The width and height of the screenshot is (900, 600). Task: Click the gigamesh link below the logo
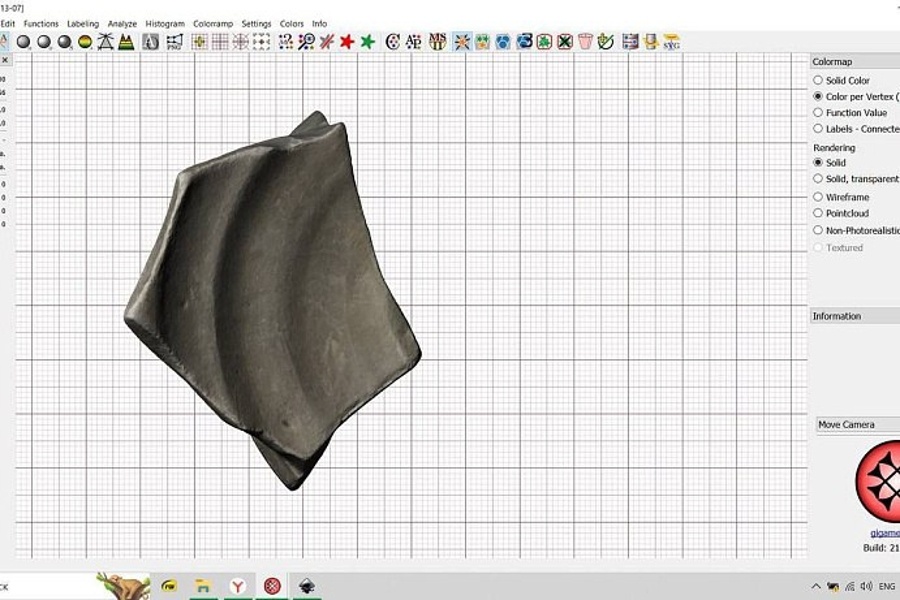click(x=885, y=533)
